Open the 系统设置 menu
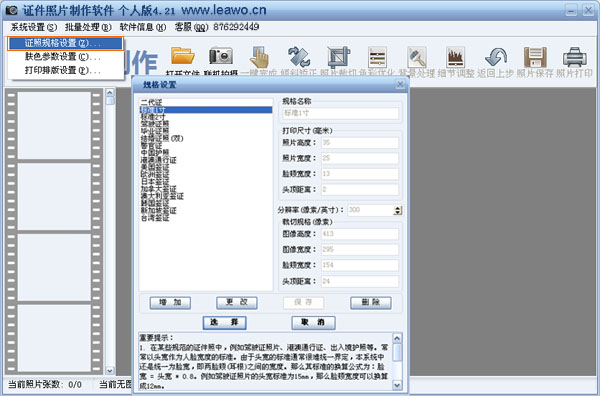The image size is (600, 396). pos(34,27)
